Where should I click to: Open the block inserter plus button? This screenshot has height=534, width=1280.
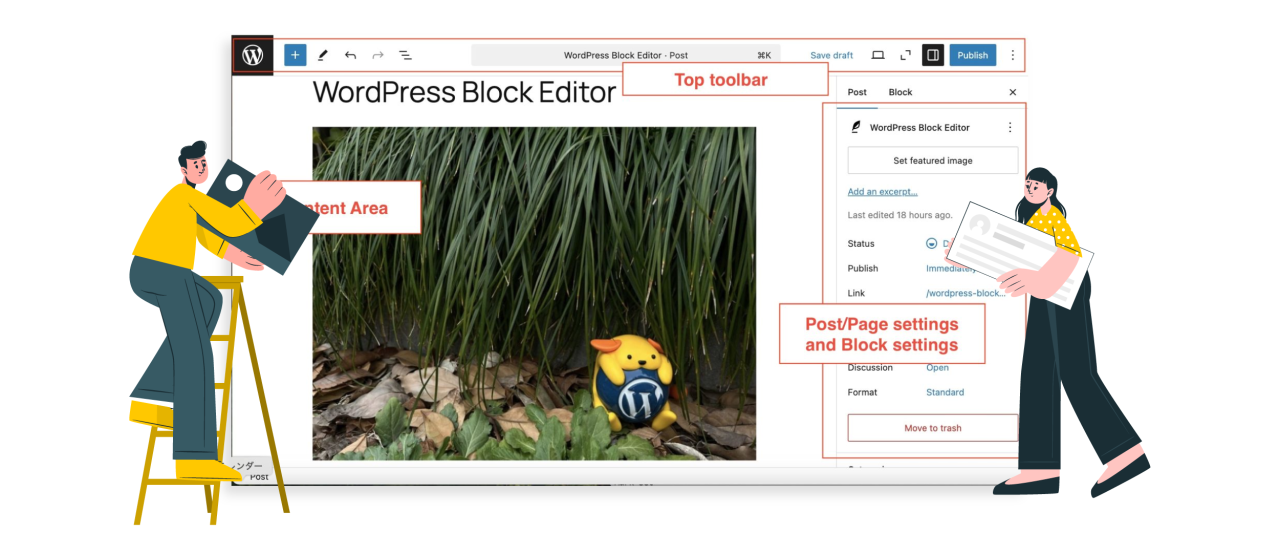[295, 56]
